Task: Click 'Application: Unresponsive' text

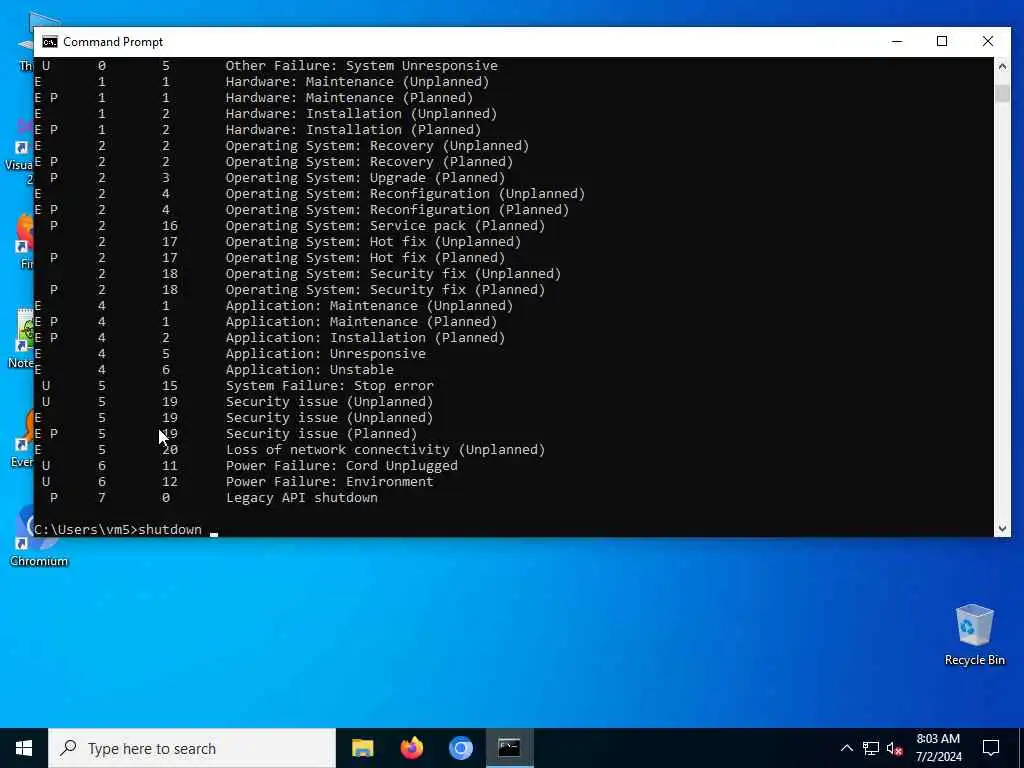Action: tap(325, 353)
